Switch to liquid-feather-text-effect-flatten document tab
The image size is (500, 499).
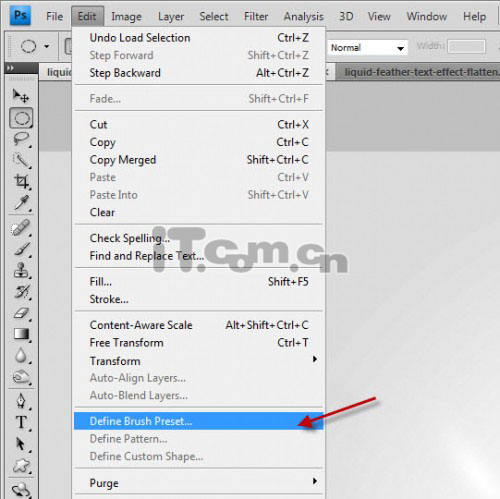click(418, 72)
